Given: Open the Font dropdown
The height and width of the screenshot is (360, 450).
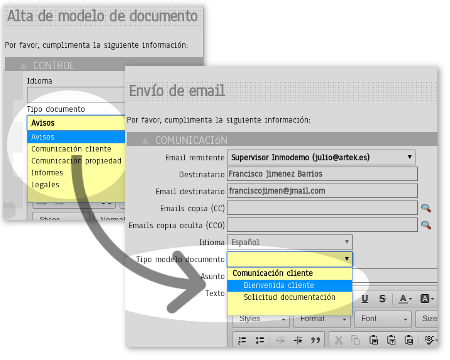Looking at the screenshot, I should (383, 319).
